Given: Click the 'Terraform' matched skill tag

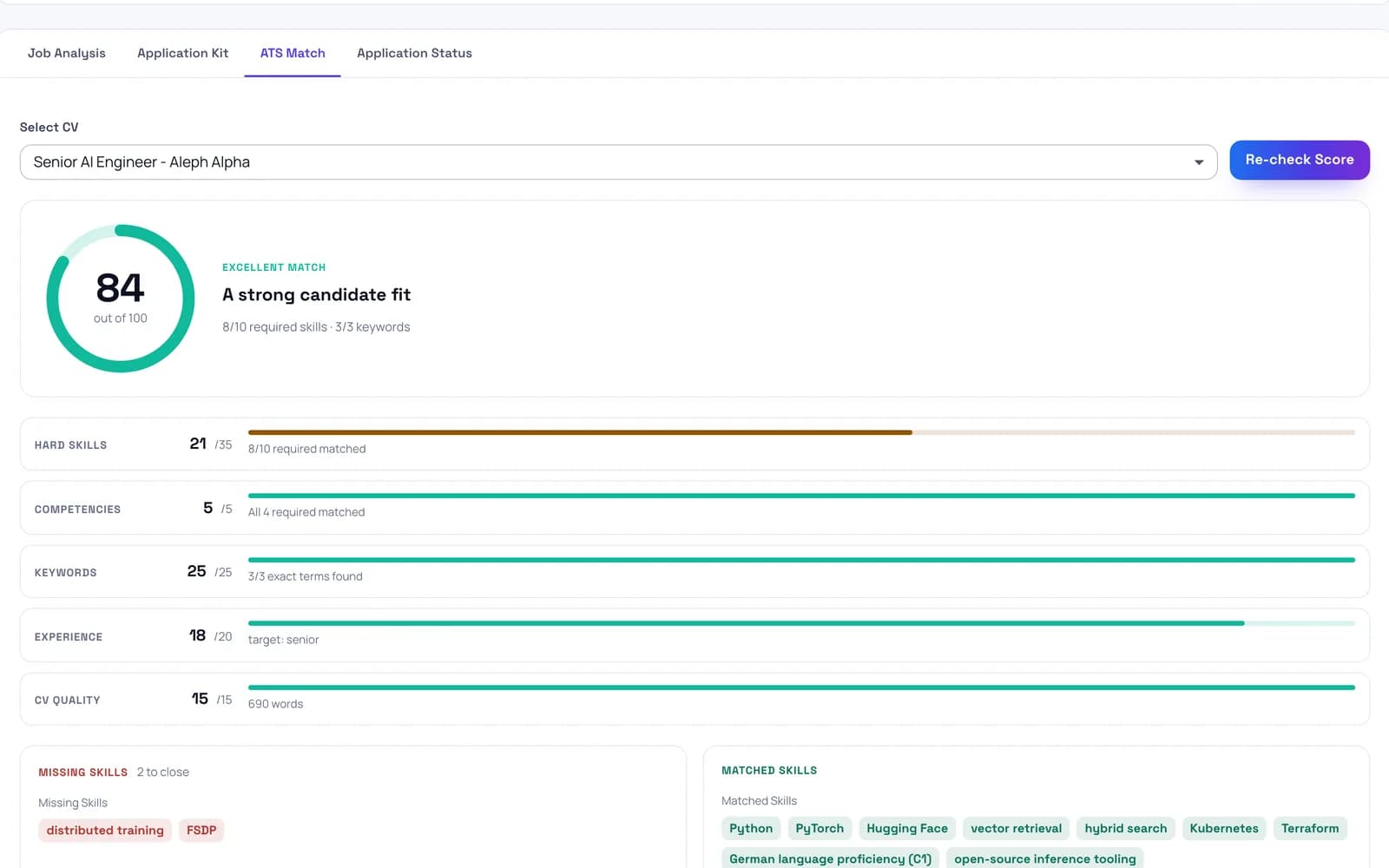Looking at the screenshot, I should point(1310,829).
